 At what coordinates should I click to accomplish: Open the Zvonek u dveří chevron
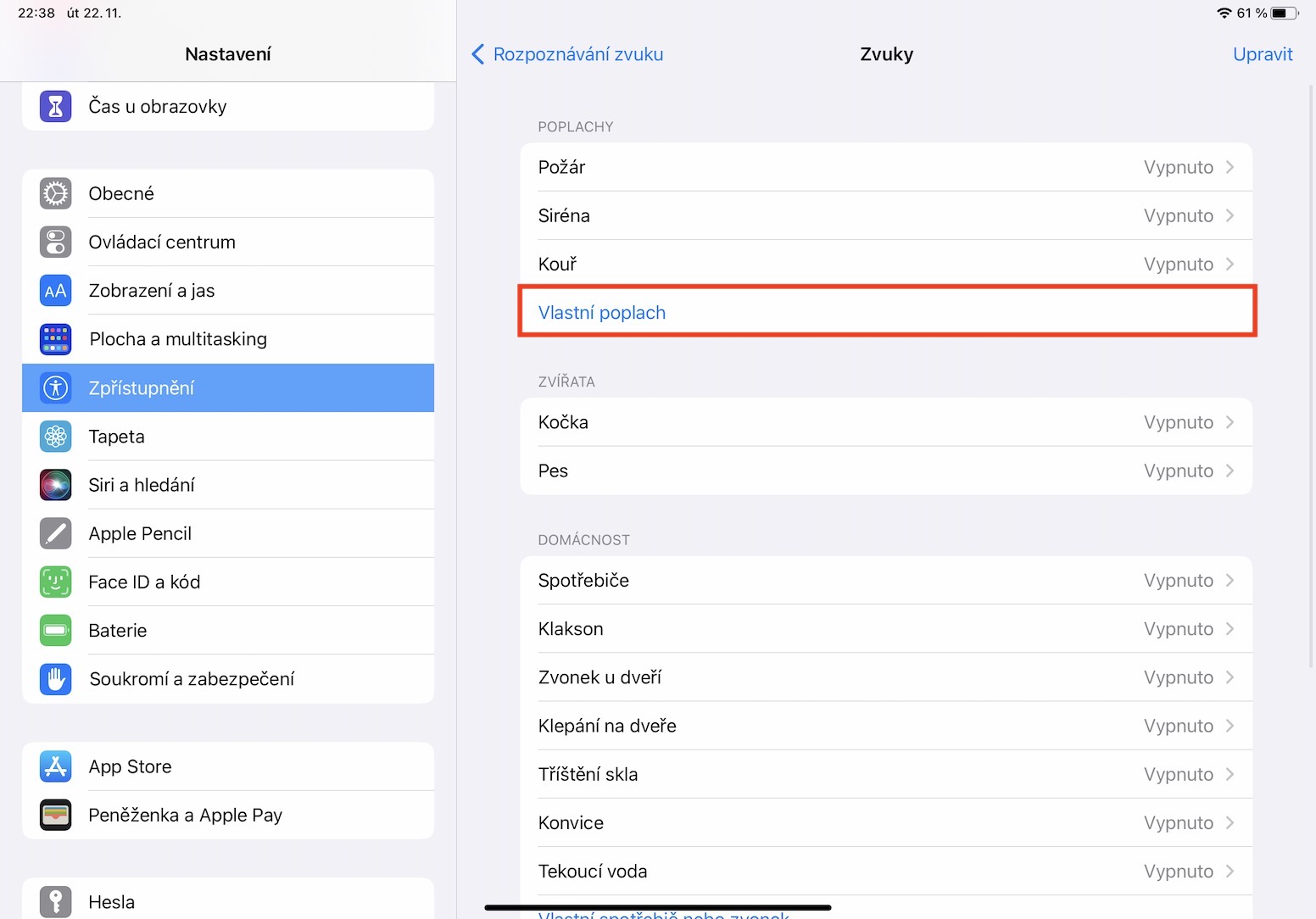point(1230,677)
